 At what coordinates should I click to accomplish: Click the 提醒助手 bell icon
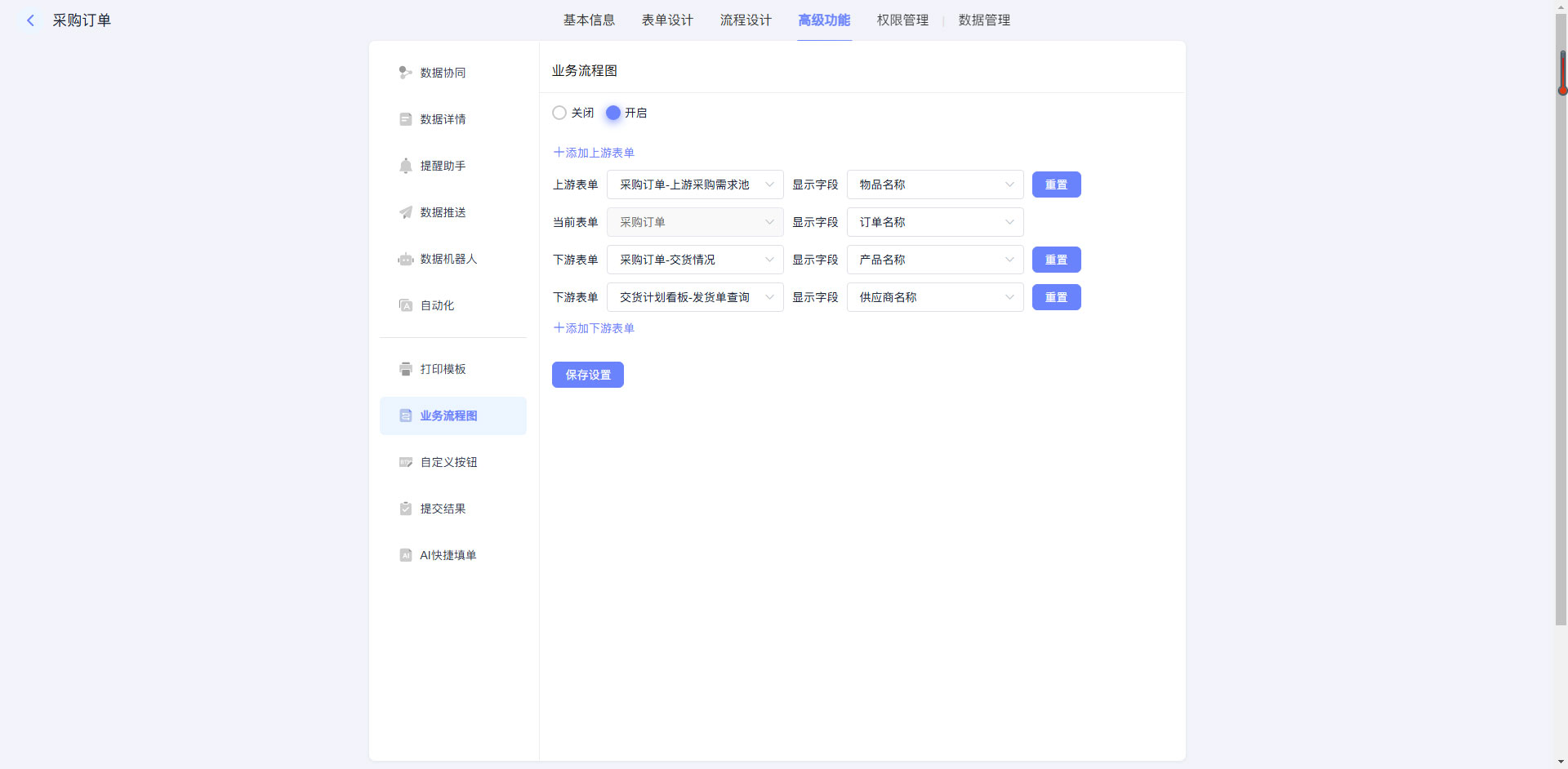click(x=405, y=166)
